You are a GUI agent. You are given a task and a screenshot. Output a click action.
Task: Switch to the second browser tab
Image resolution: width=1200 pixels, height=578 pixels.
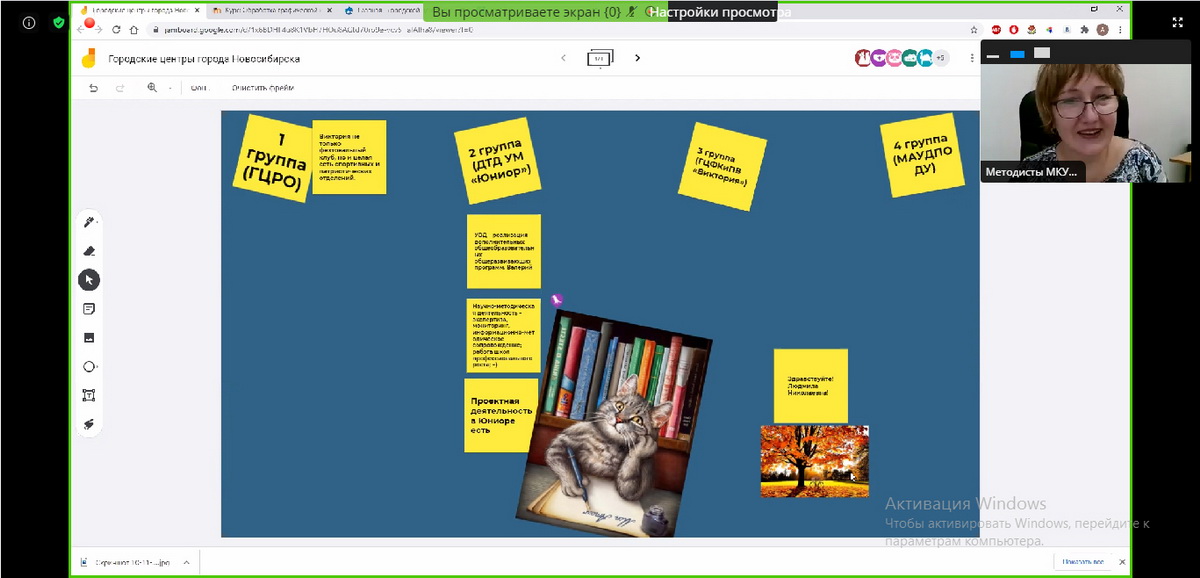(x=270, y=11)
